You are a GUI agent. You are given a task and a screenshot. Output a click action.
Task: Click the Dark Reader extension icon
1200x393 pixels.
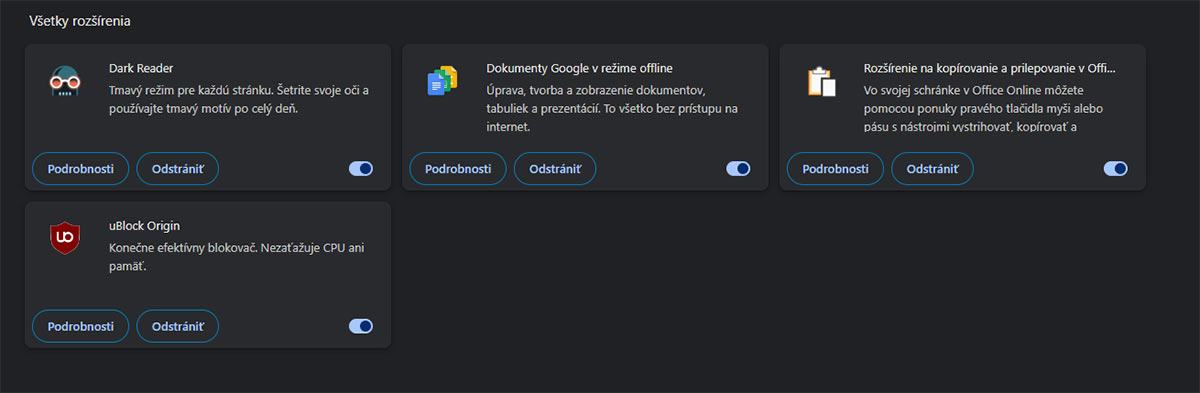(65, 82)
